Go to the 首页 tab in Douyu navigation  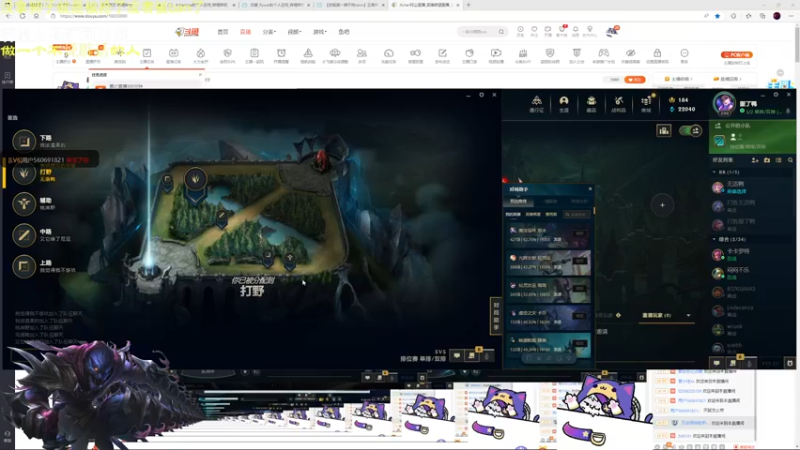223,32
